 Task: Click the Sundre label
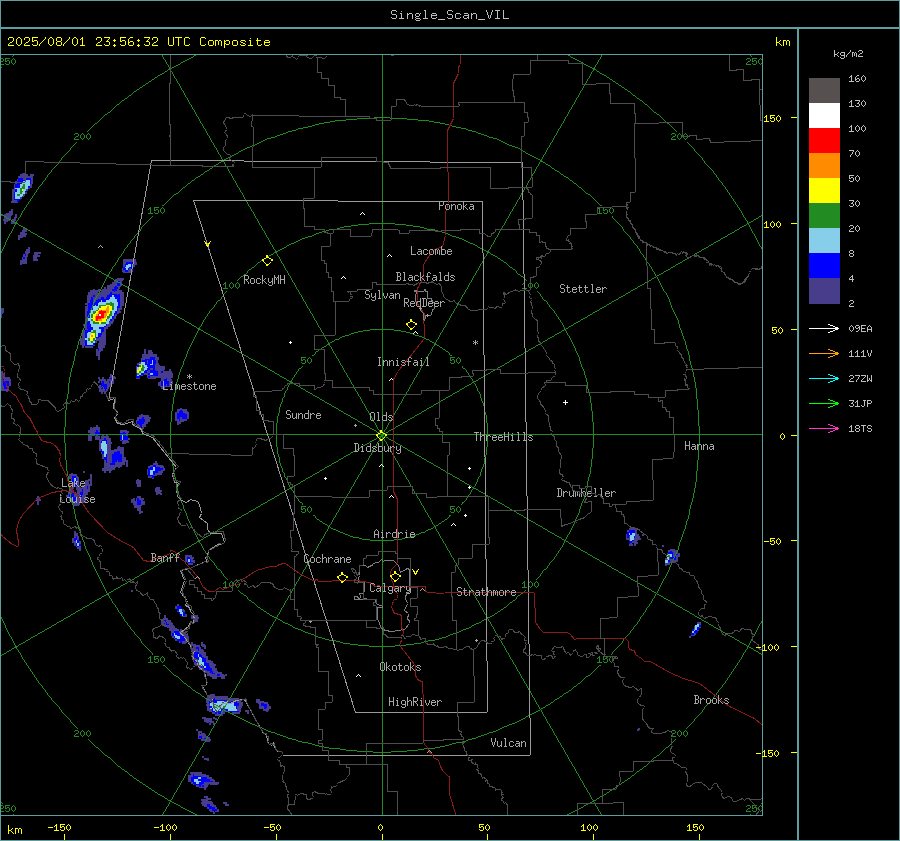click(x=303, y=415)
